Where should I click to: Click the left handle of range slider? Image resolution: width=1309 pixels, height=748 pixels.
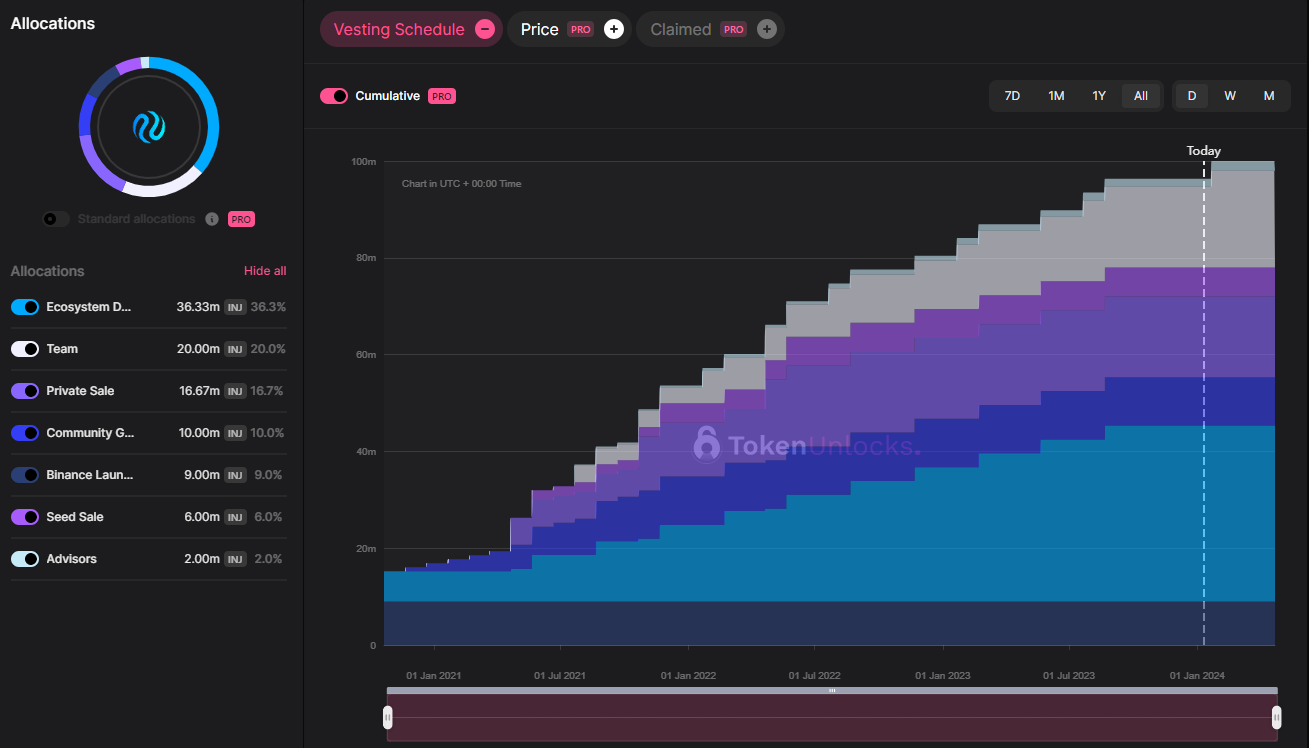click(x=388, y=717)
